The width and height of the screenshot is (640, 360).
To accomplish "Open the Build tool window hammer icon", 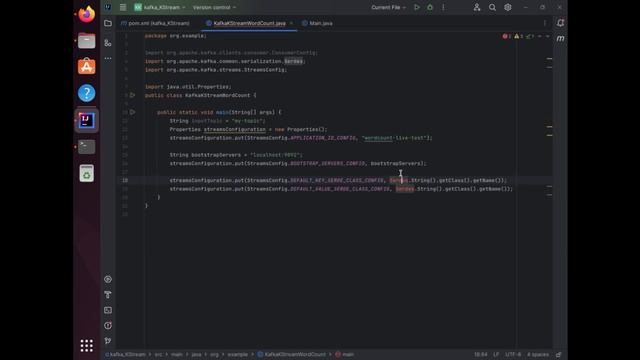I will tap(108, 295).
